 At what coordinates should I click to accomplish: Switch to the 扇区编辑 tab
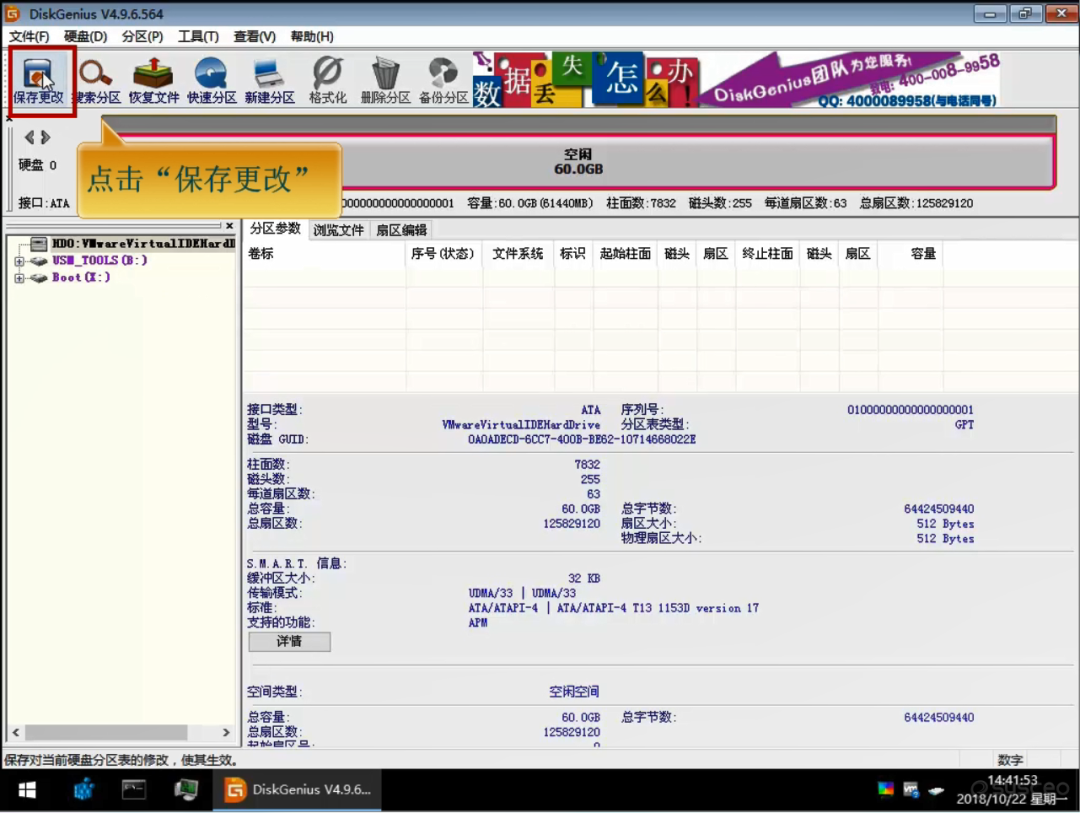click(x=401, y=230)
